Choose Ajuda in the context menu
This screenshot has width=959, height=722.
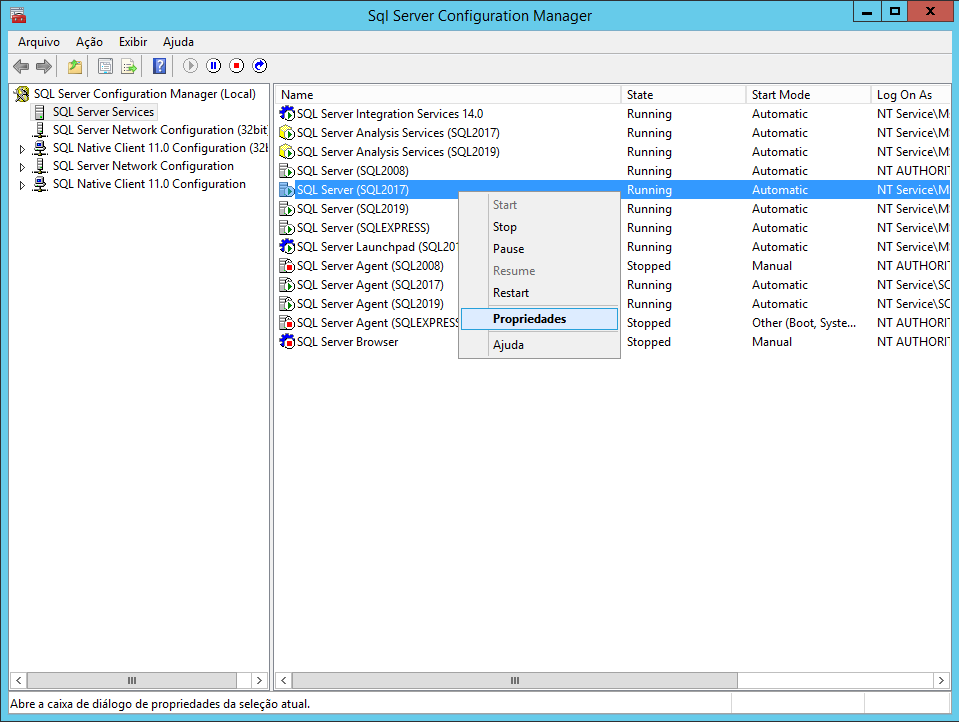pyautogui.click(x=539, y=345)
